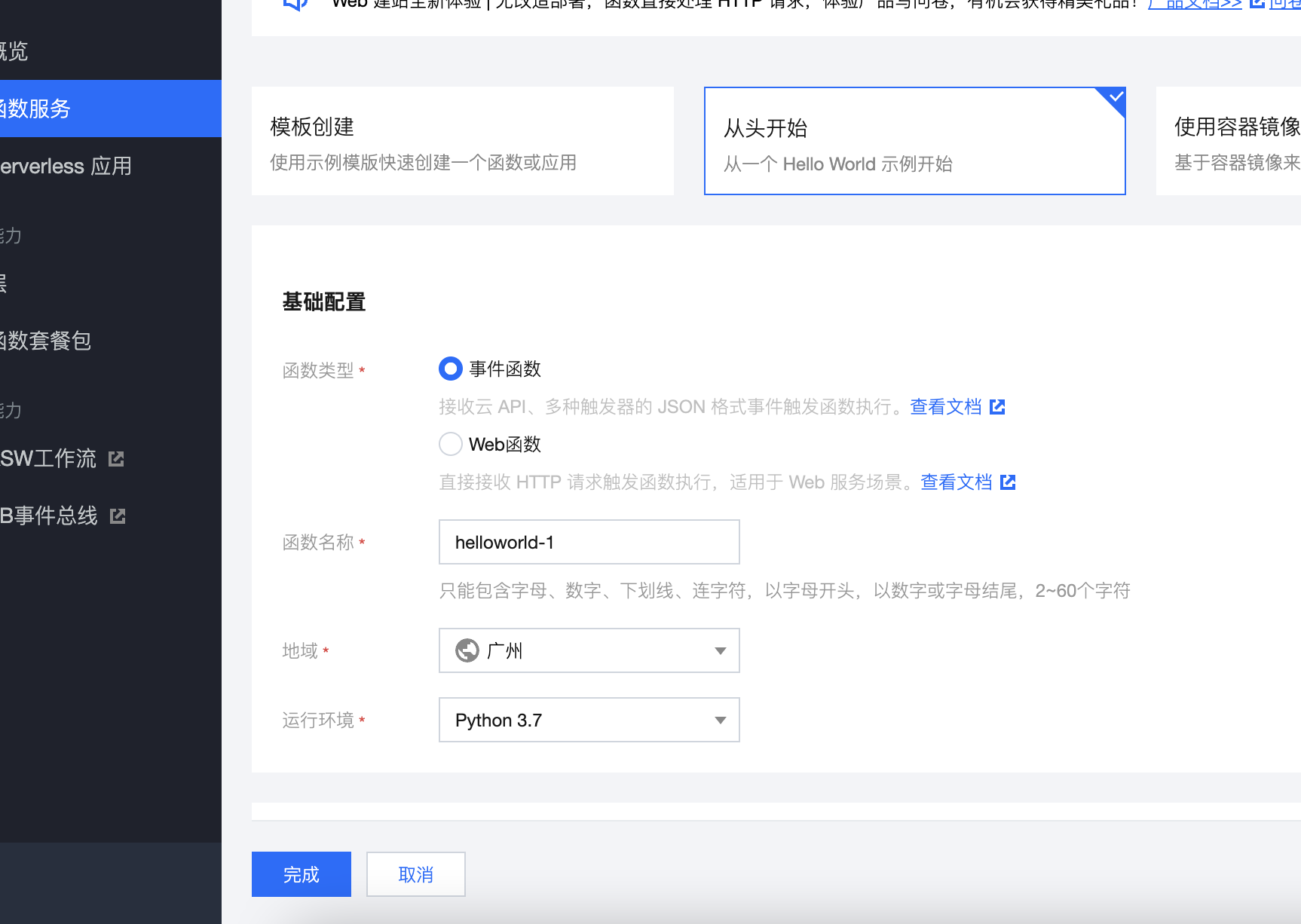
Task: Expand the 广州 region dropdown arrow
Action: pos(720,650)
